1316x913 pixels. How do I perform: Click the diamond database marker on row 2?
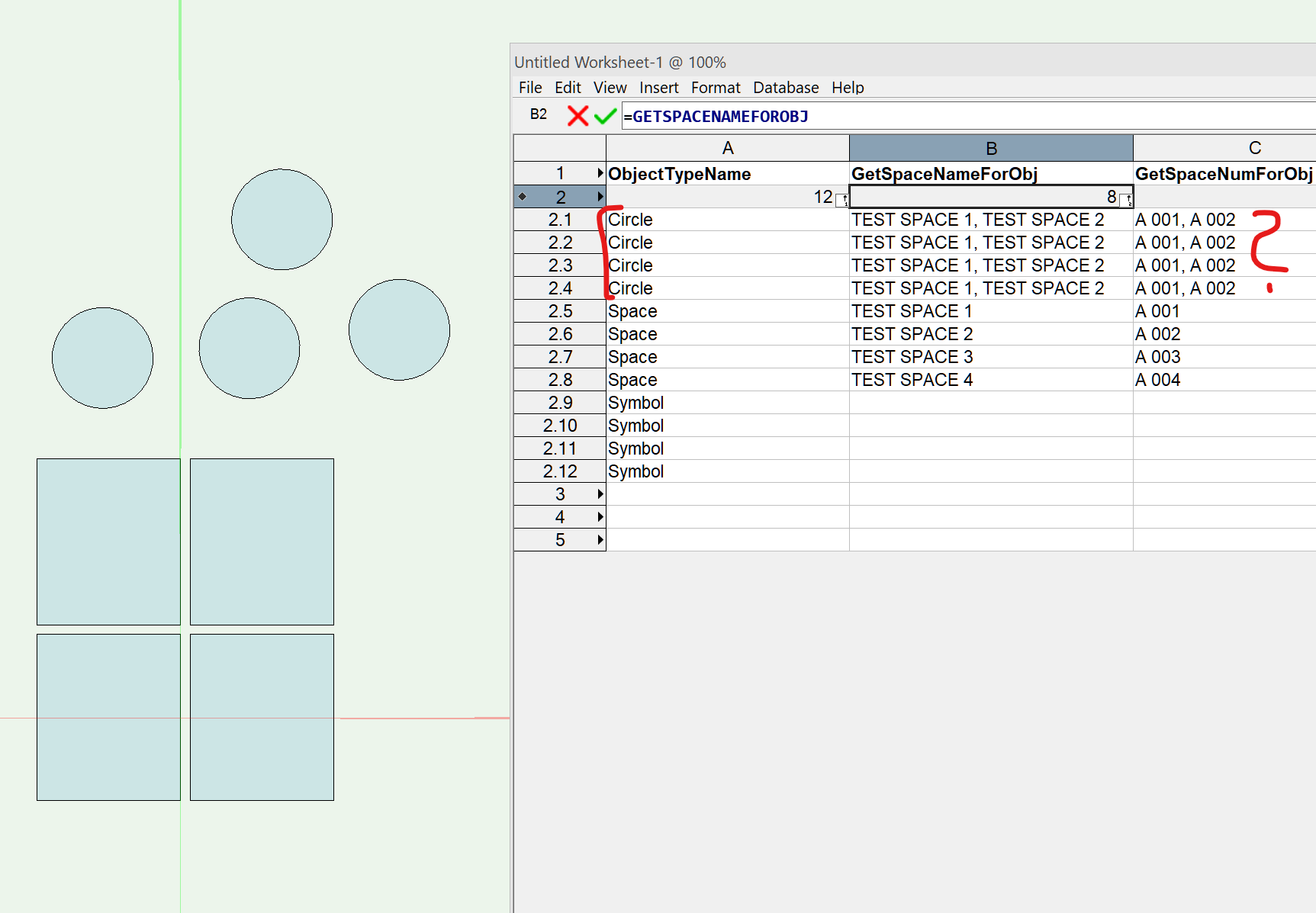523,197
